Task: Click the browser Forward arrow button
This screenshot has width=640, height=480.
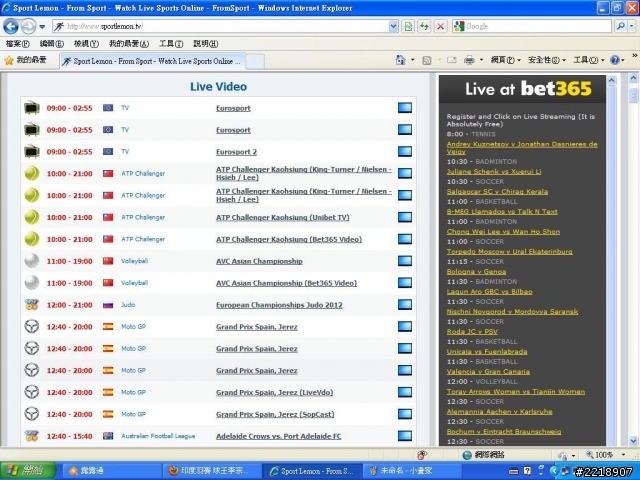Action: [x=28, y=27]
